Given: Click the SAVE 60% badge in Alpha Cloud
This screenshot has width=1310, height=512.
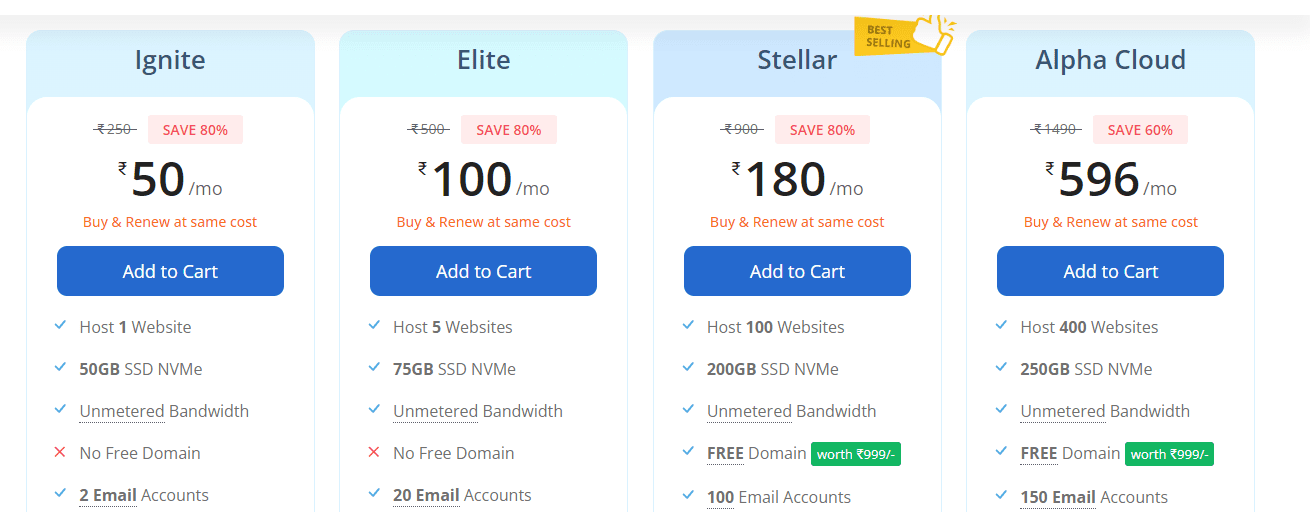Looking at the screenshot, I should (1140, 130).
